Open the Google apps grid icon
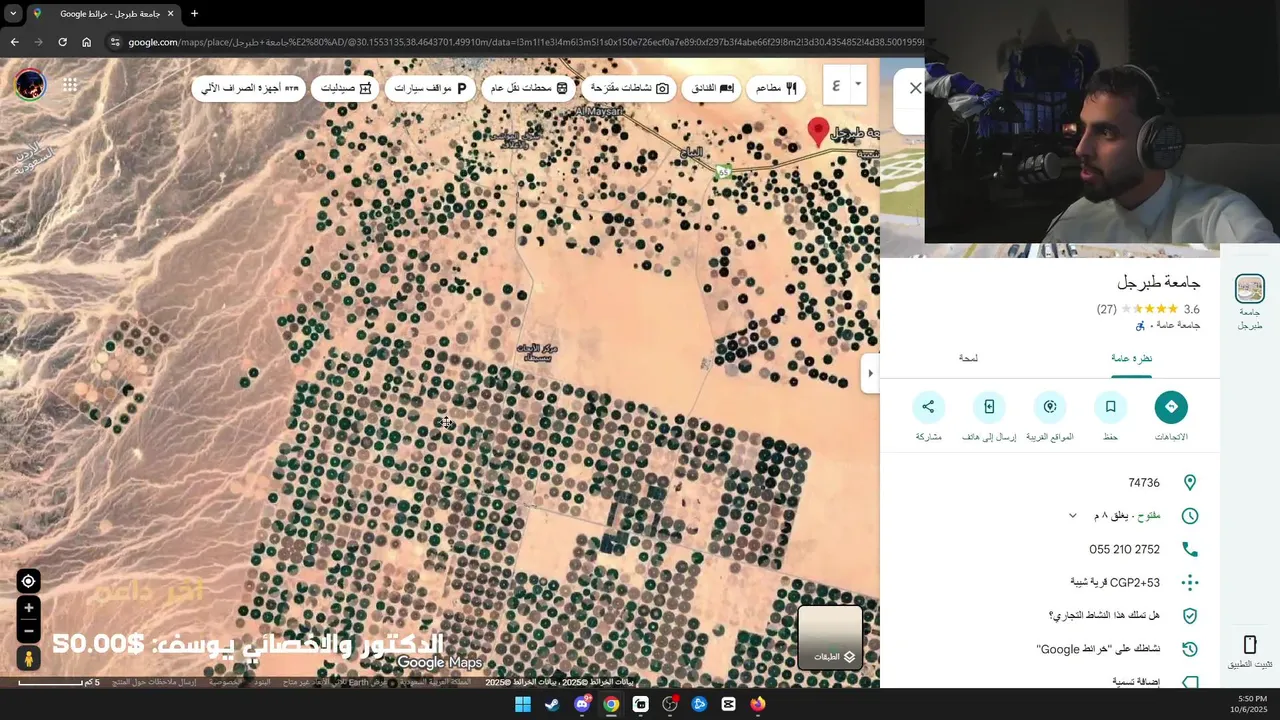This screenshot has width=1280, height=720. point(70,85)
